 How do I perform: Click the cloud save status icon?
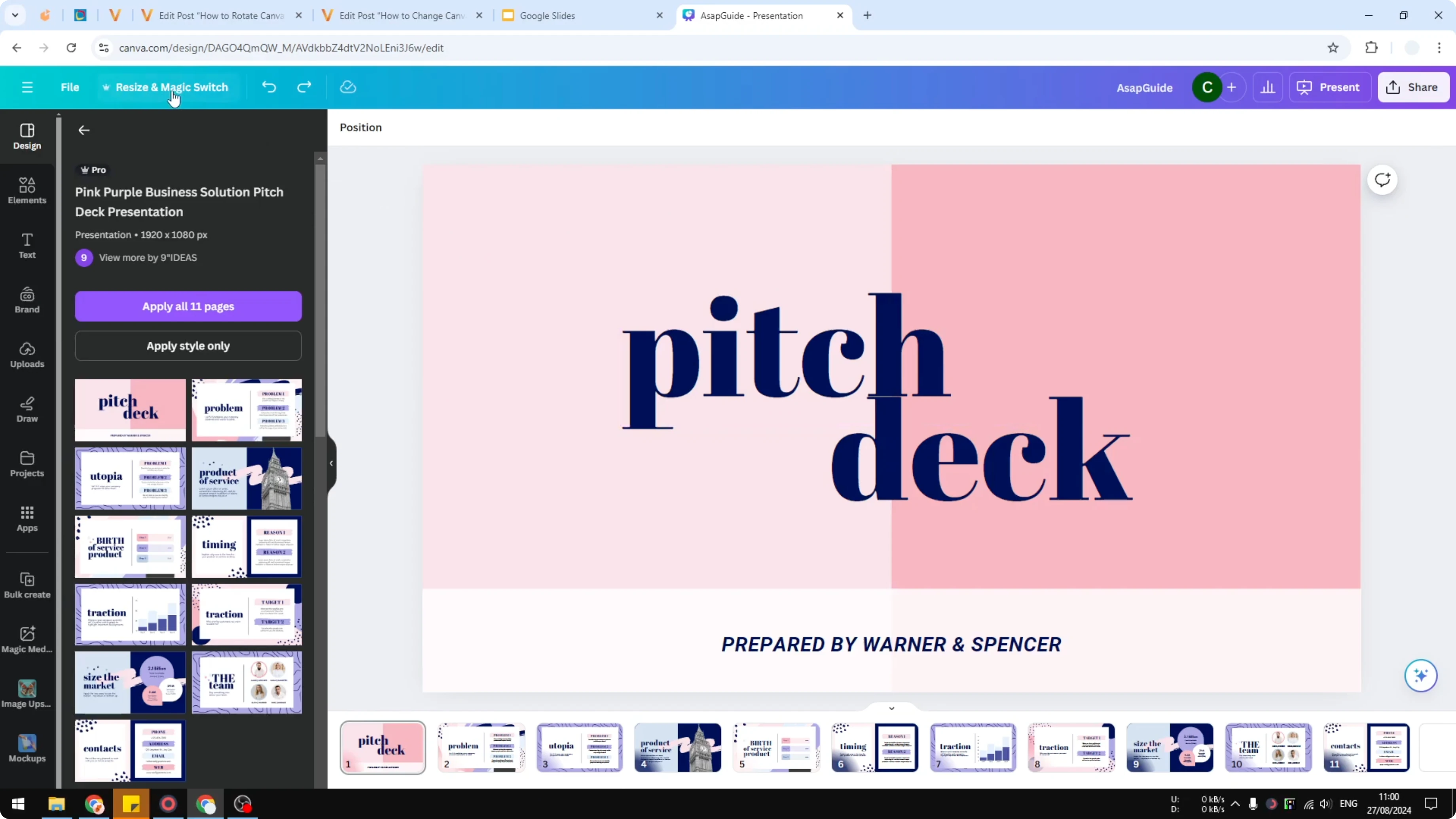point(348,87)
